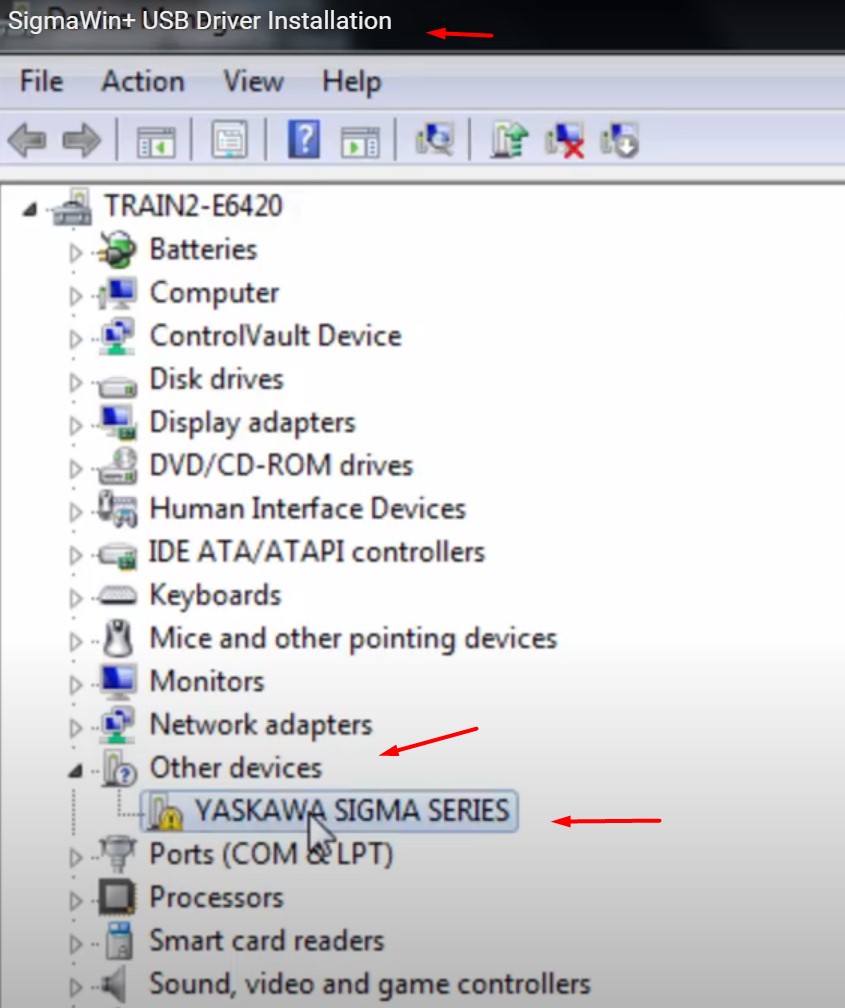Click the Disable device toolbar icon
Screen dimensions: 845x1008
click(x=619, y=140)
